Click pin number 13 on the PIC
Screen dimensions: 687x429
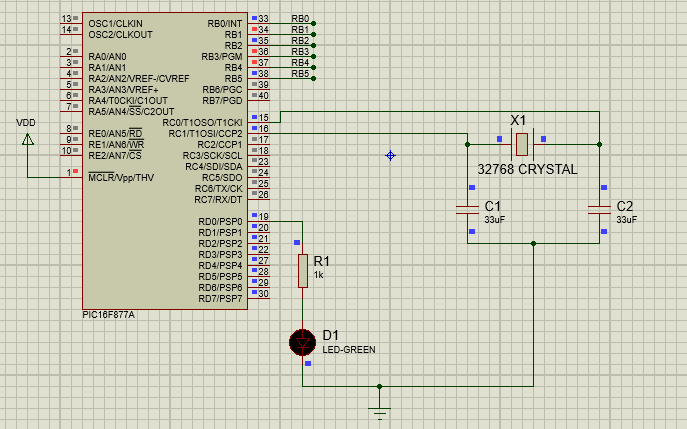point(66,18)
